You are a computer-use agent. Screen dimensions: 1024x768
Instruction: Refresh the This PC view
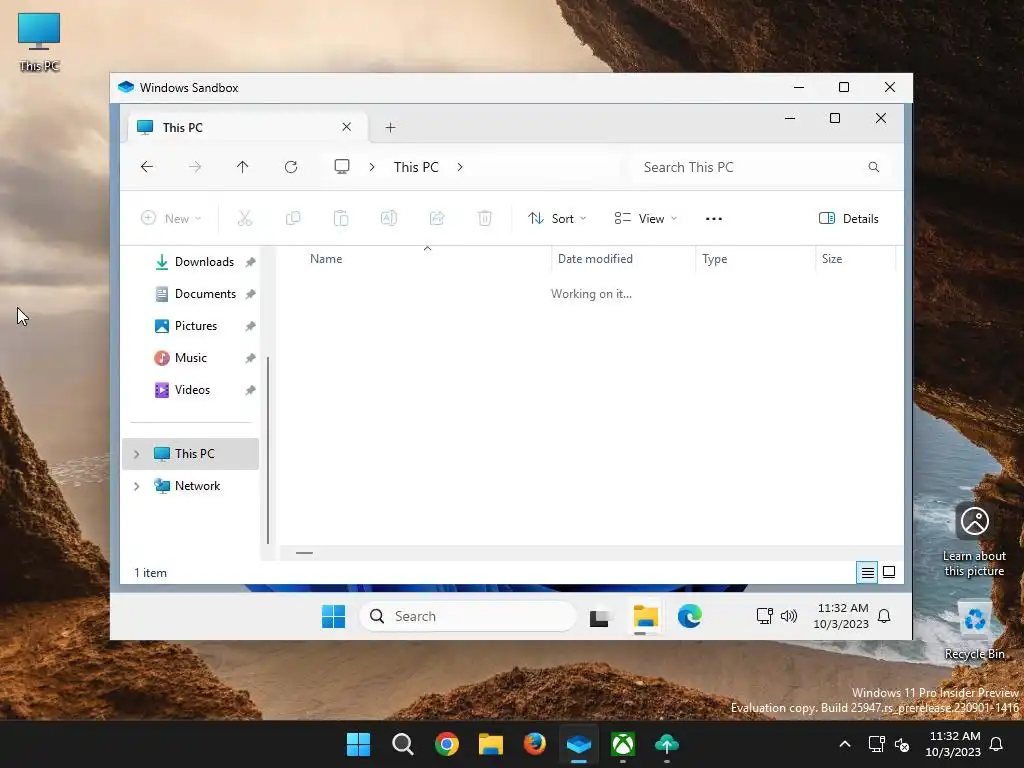point(291,167)
